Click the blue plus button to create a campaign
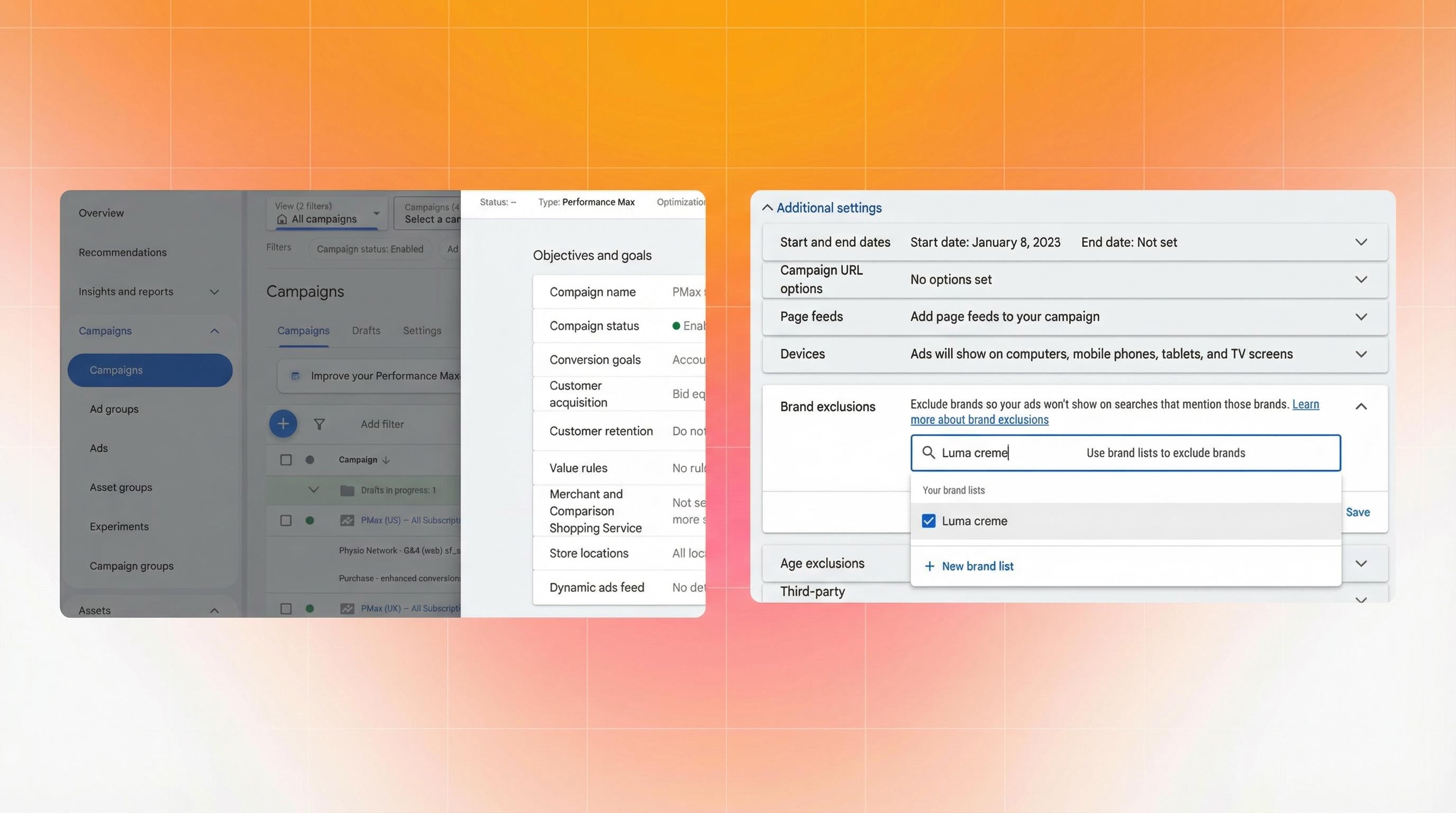The width and height of the screenshot is (1456, 813). click(x=283, y=423)
